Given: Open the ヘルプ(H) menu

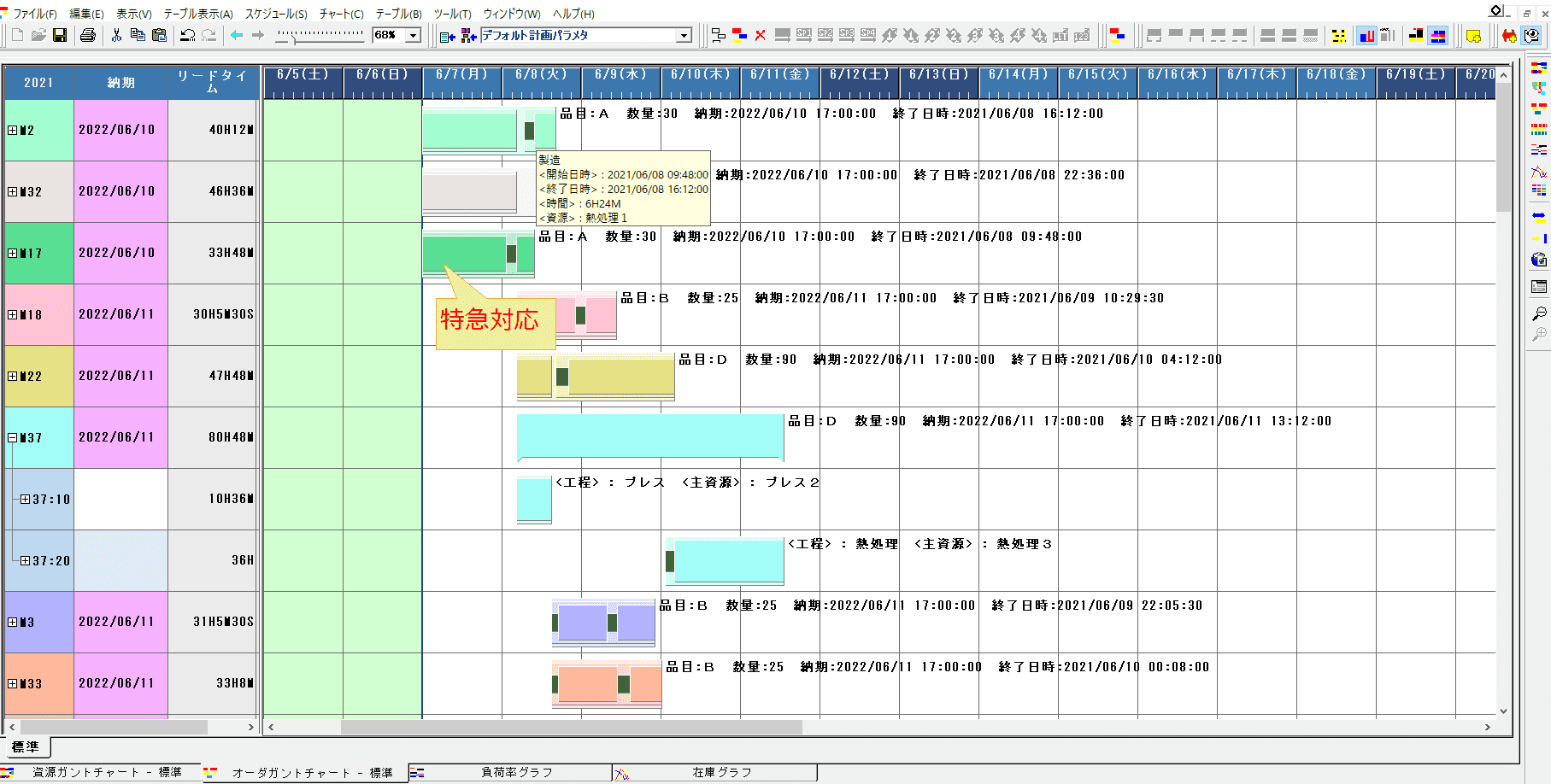Looking at the screenshot, I should tap(573, 14).
